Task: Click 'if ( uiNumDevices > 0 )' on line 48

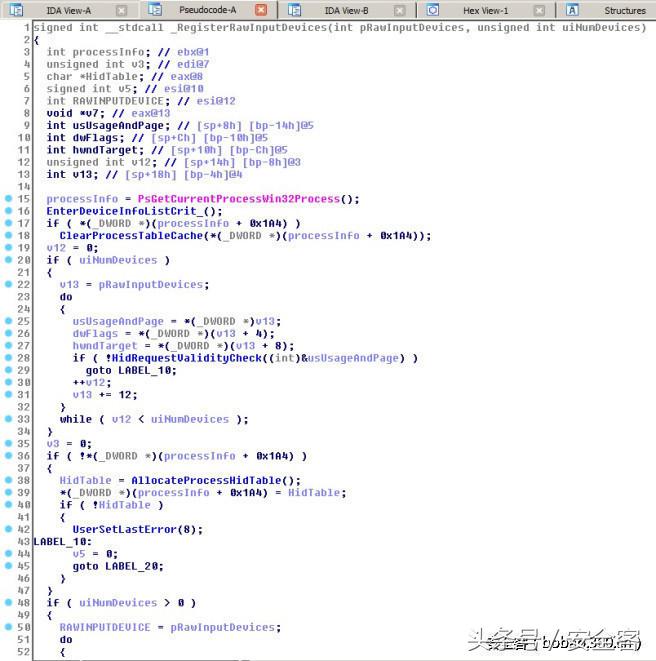Action: 121,603
